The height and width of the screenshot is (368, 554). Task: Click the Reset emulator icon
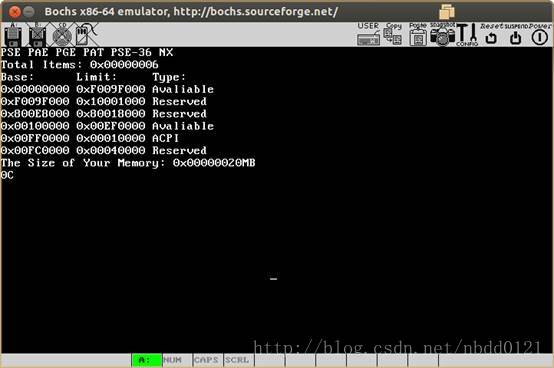click(491, 34)
